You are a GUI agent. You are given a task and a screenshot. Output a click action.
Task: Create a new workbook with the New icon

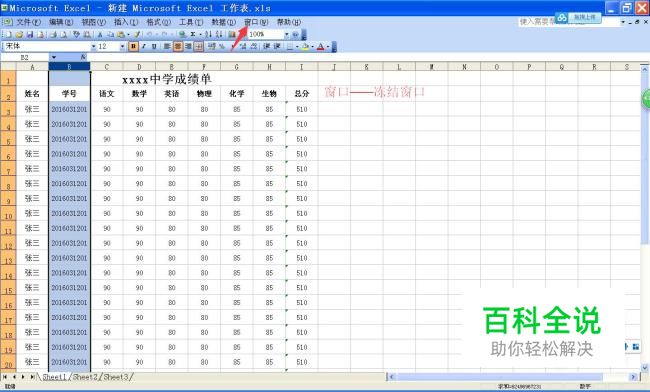(x=8, y=34)
